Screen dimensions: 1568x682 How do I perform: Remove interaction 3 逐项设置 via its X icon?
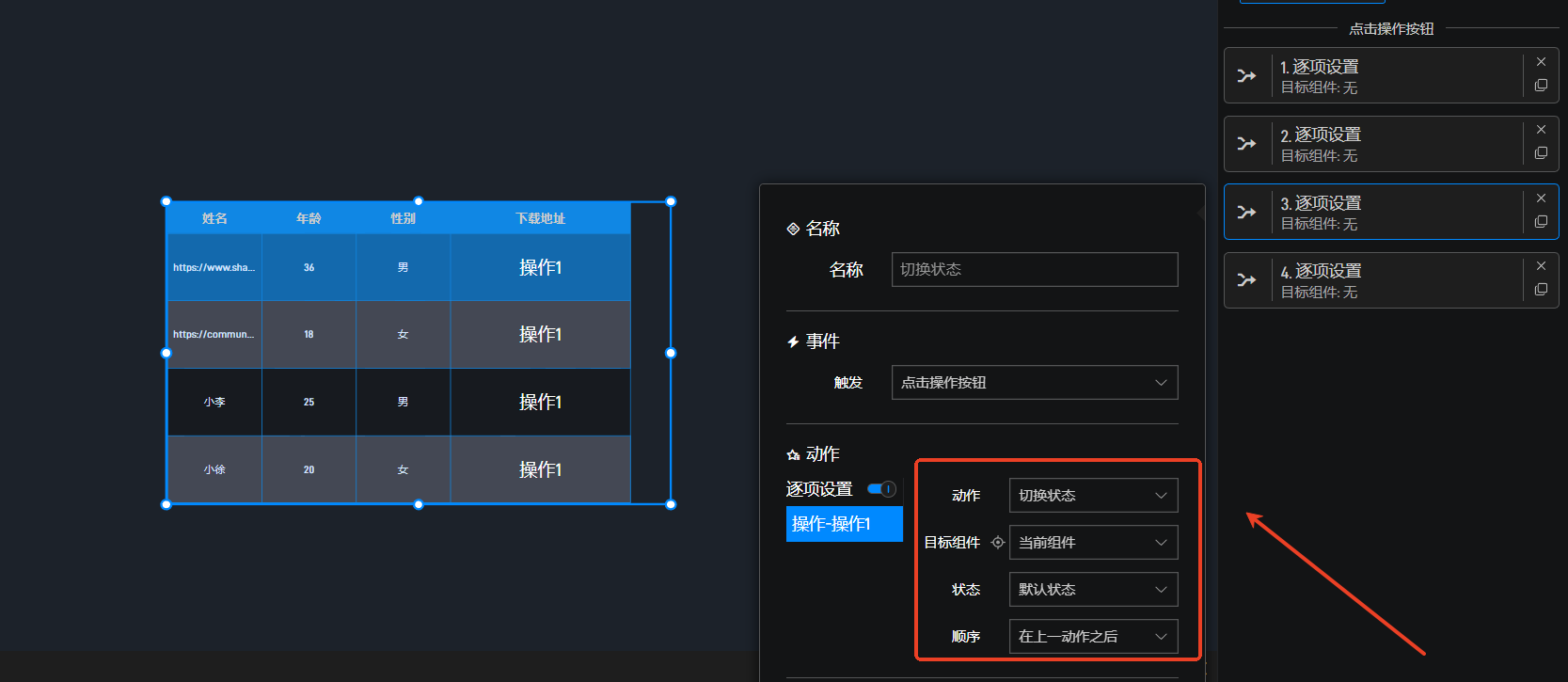point(1541,198)
